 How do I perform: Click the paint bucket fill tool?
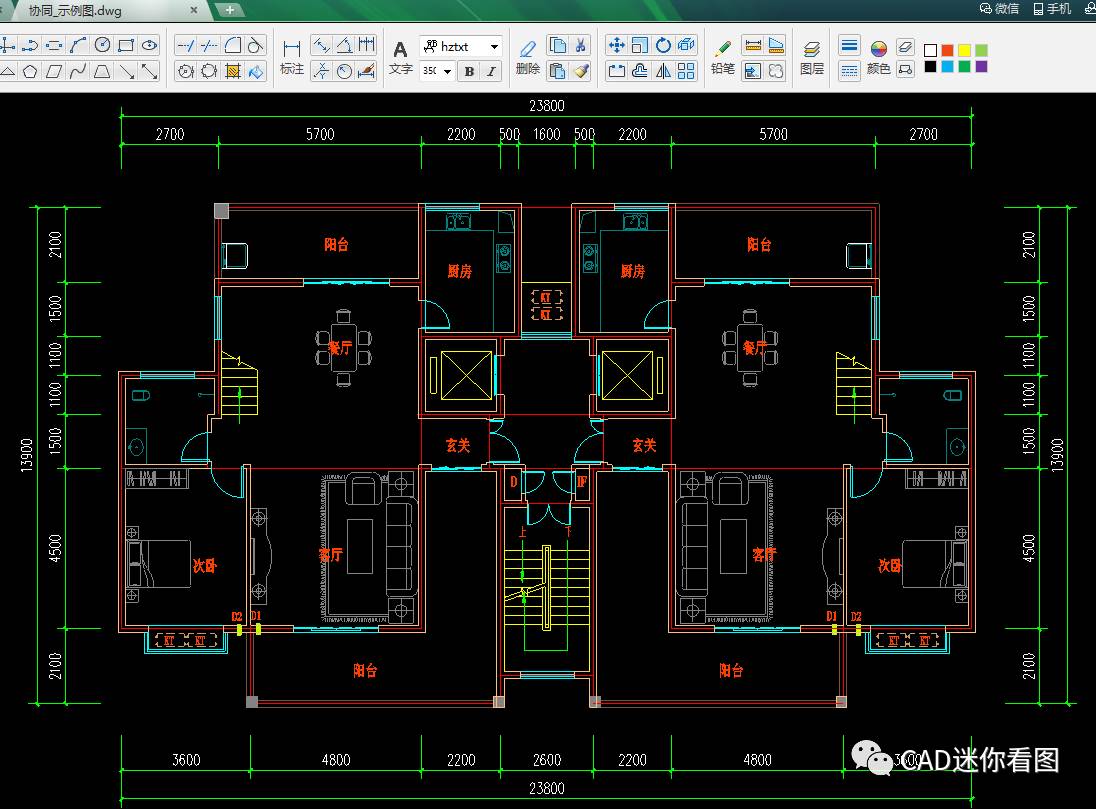coord(257,71)
